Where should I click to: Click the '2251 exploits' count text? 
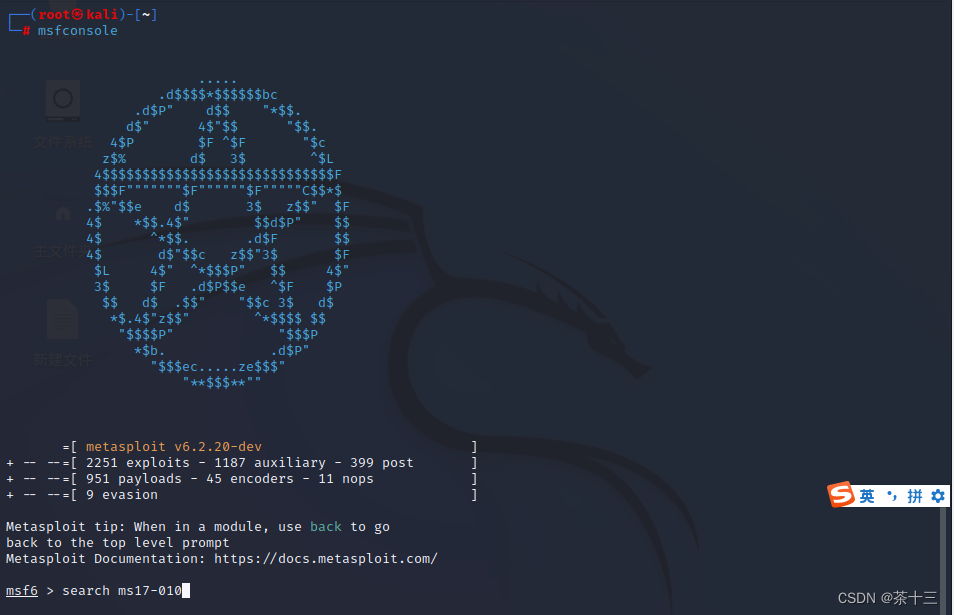pos(138,463)
